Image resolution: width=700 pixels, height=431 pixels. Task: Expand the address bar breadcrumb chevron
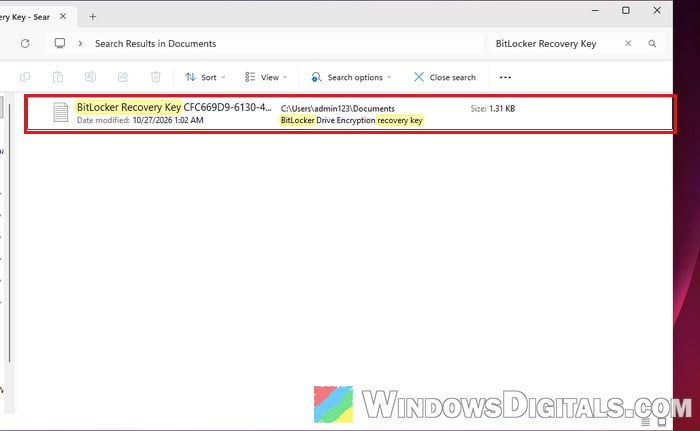click(80, 43)
